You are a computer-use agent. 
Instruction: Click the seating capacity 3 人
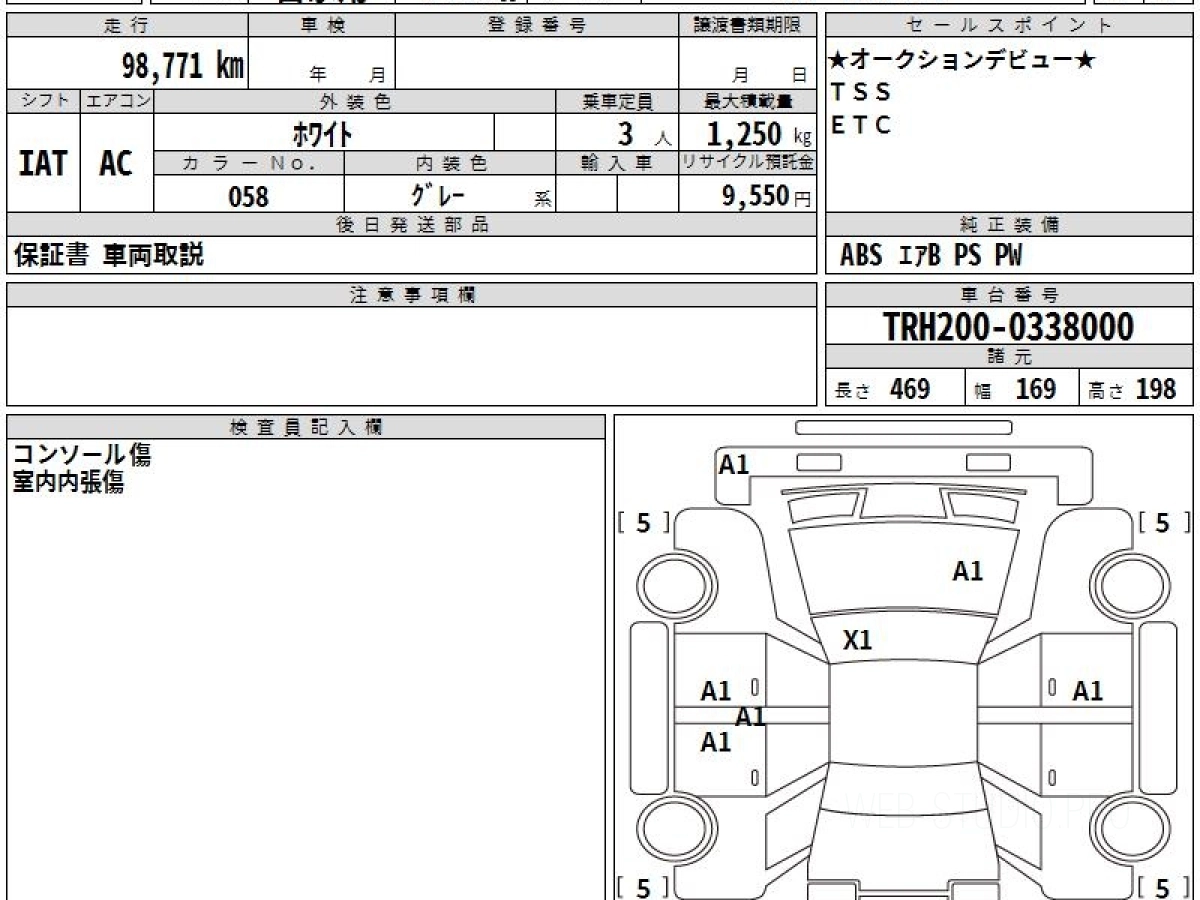643,134
